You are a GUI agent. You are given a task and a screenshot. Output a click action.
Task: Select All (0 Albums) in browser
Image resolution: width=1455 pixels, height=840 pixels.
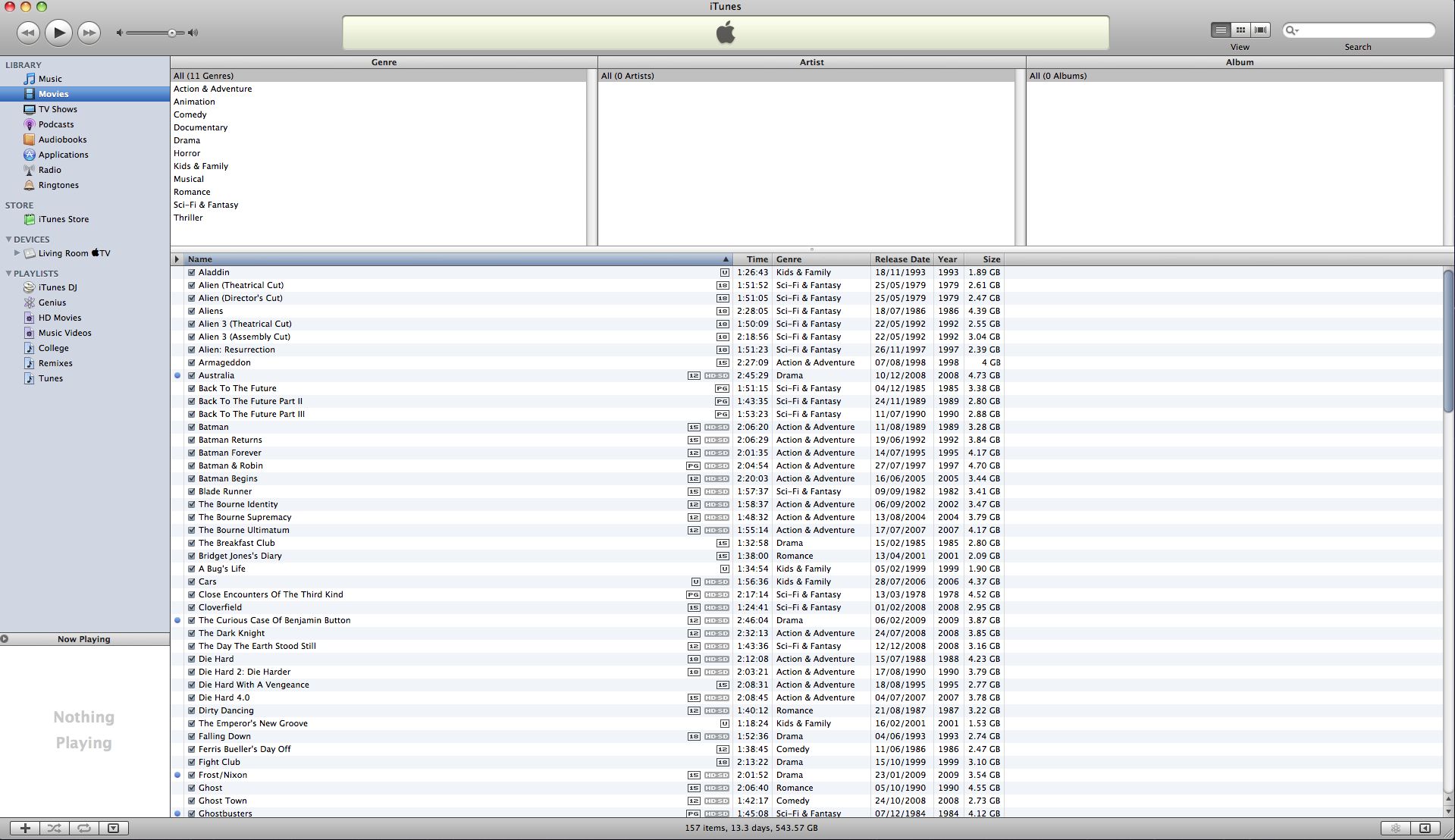click(x=1234, y=76)
